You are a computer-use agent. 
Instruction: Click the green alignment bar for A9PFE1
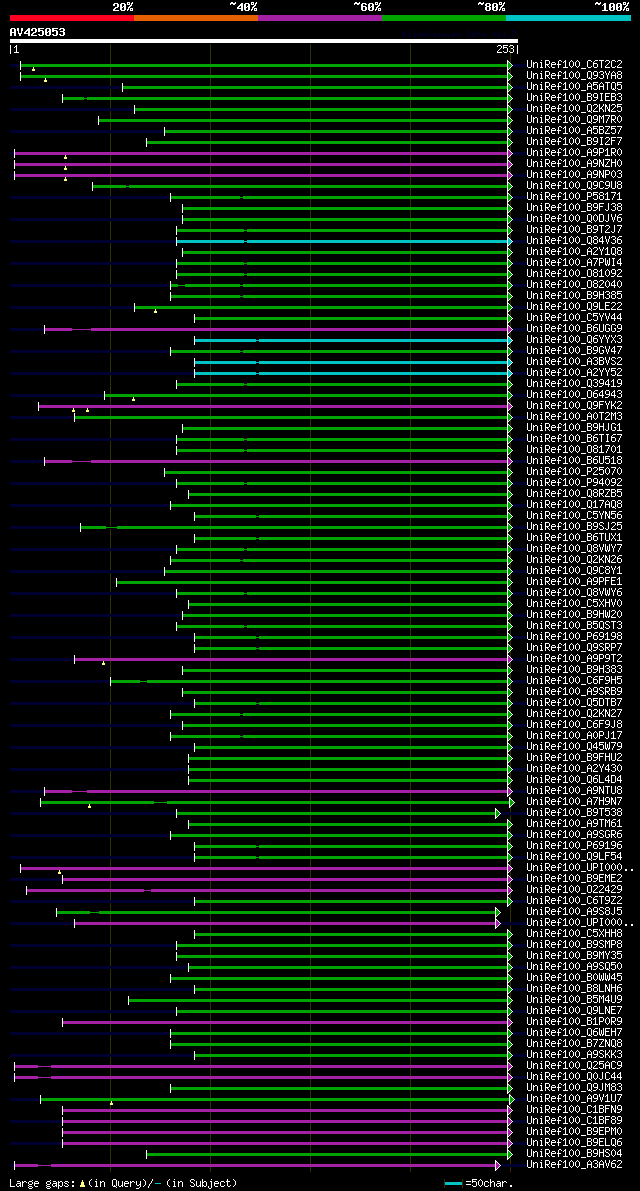[315, 582]
